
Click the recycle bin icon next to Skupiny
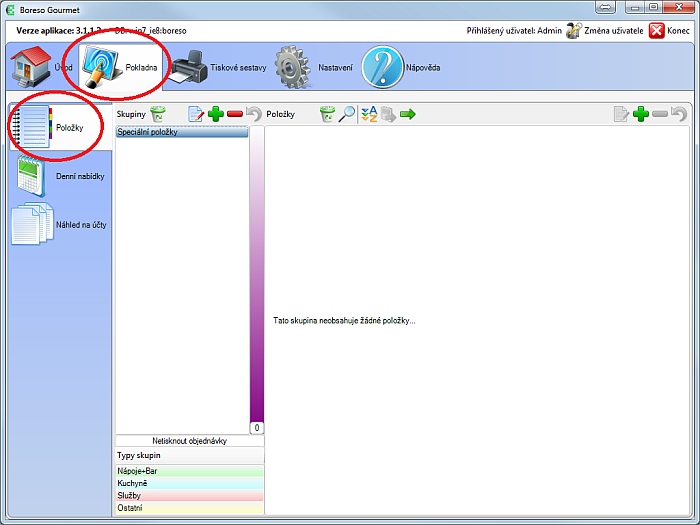[158, 115]
